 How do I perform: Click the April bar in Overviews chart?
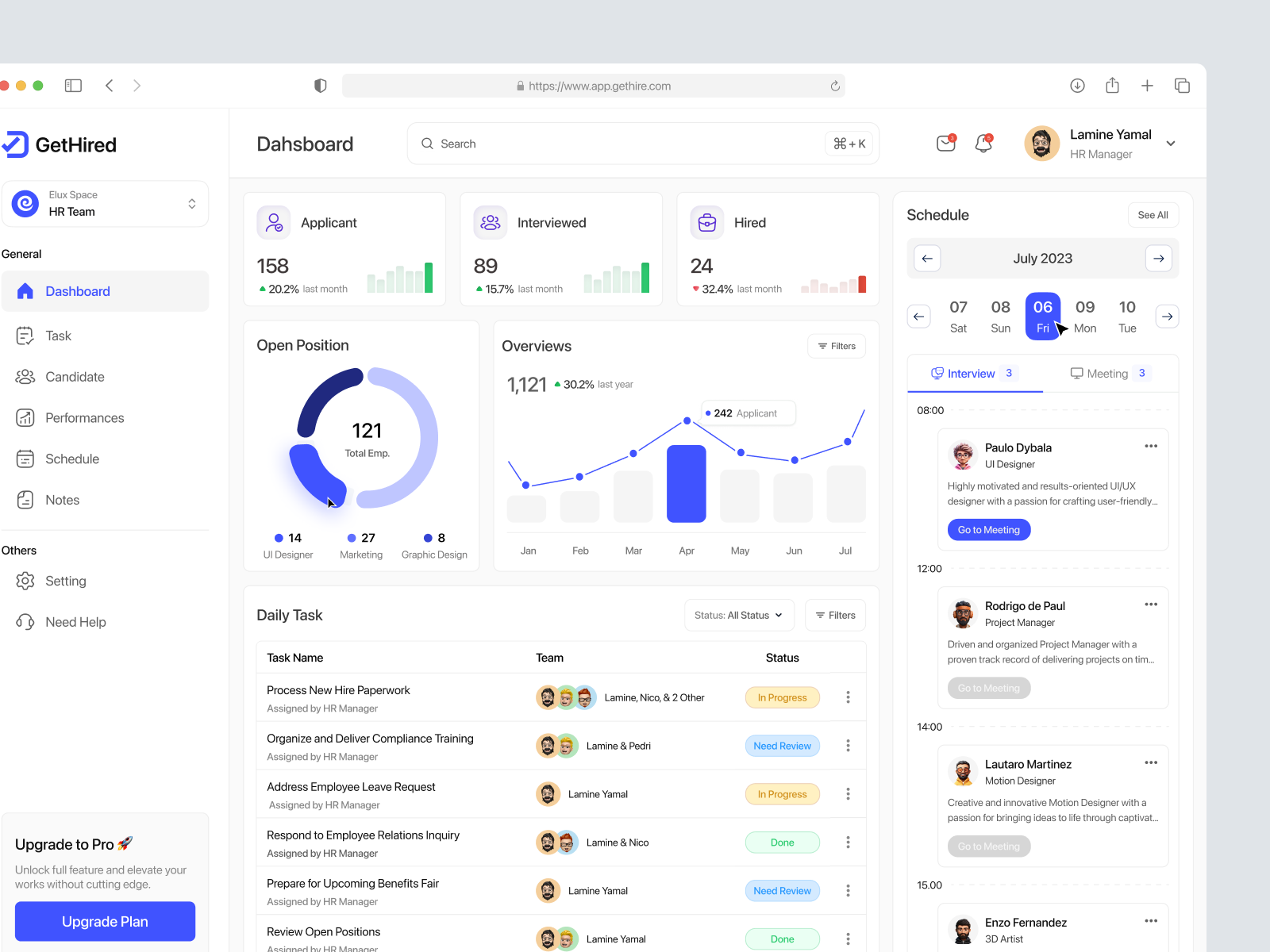[x=686, y=484]
